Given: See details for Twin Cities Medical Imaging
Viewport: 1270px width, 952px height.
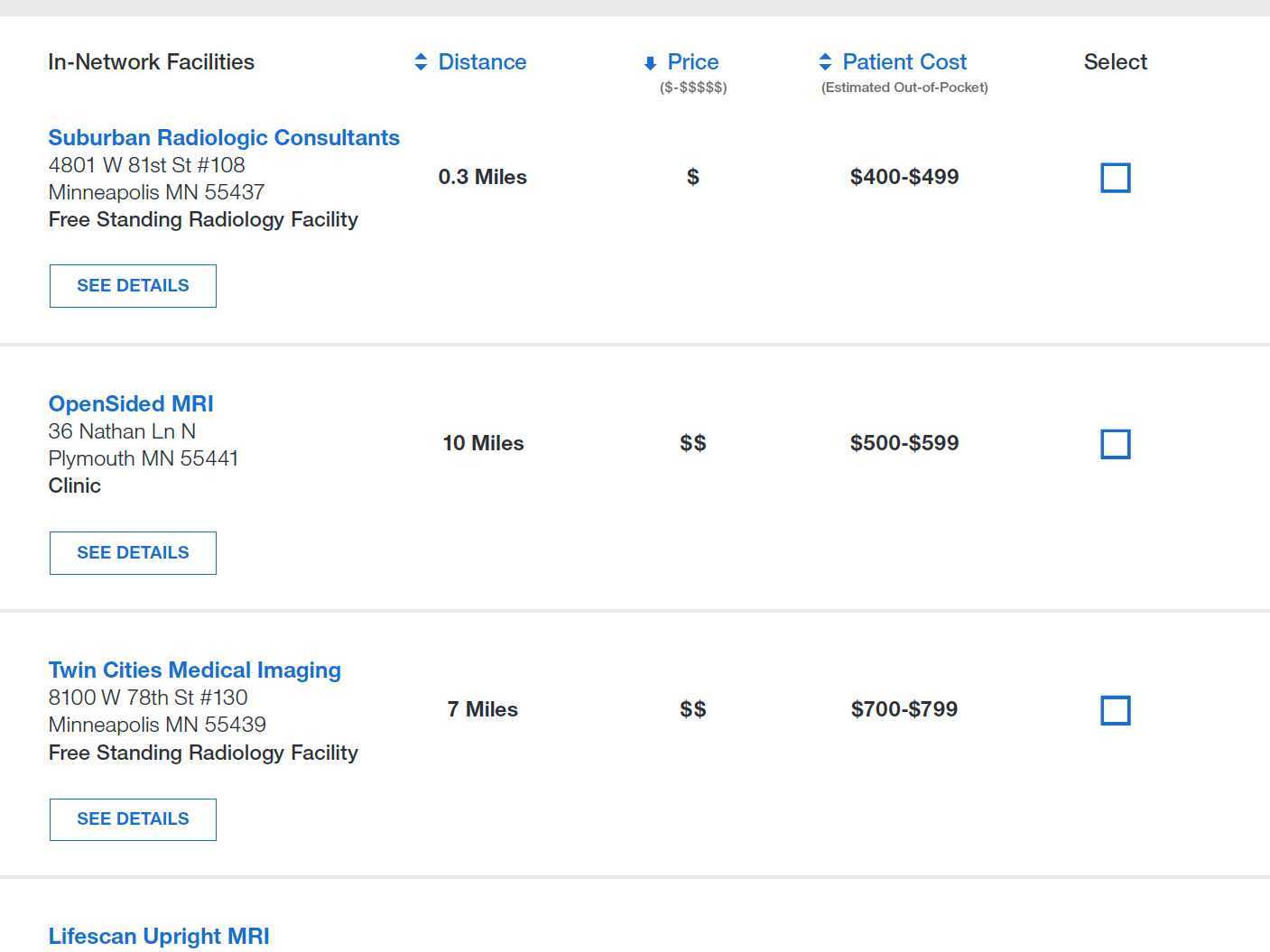Looking at the screenshot, I should point(133,819).
